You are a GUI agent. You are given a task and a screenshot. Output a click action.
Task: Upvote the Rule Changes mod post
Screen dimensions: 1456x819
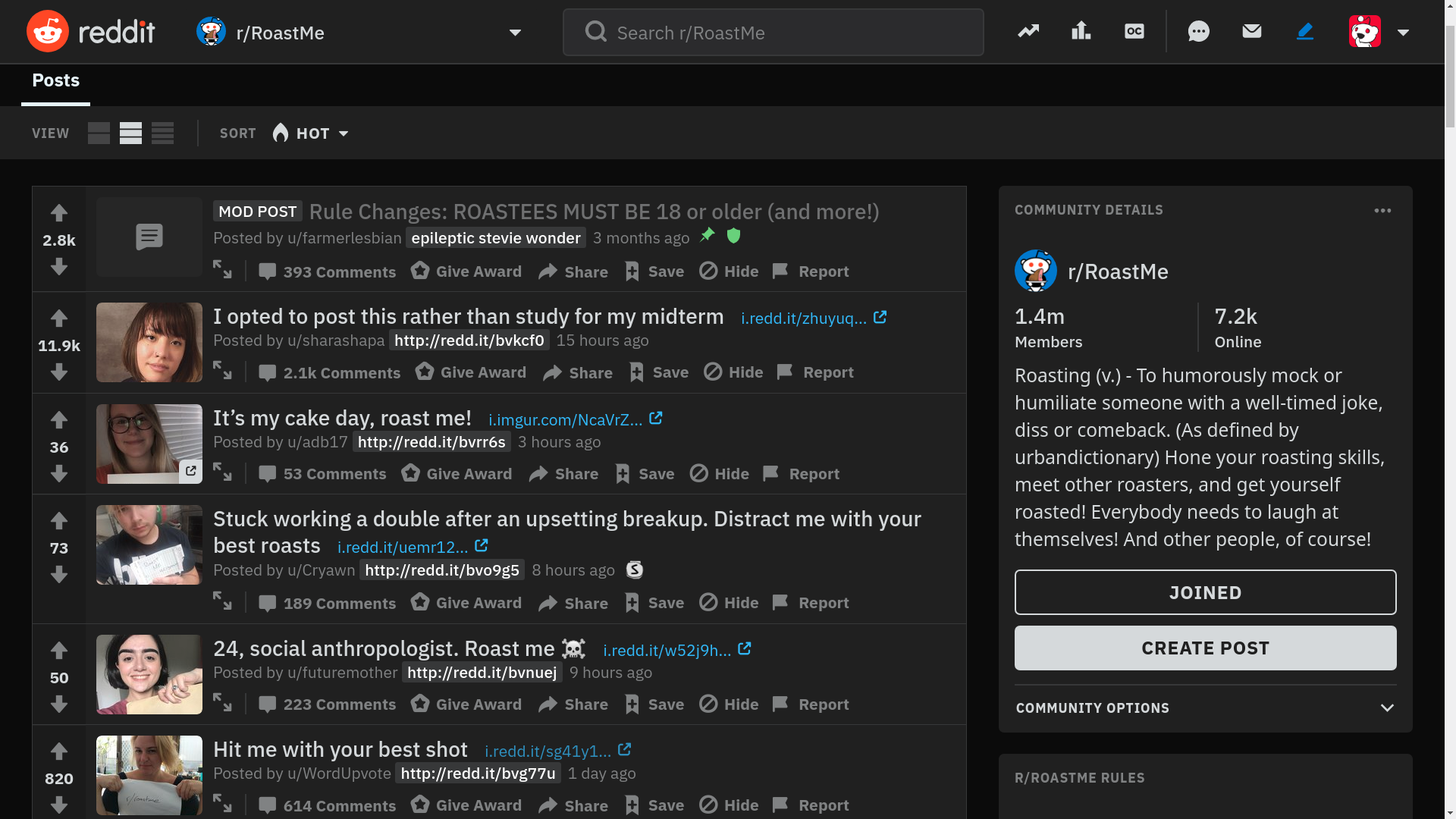(x=59, y=213)
